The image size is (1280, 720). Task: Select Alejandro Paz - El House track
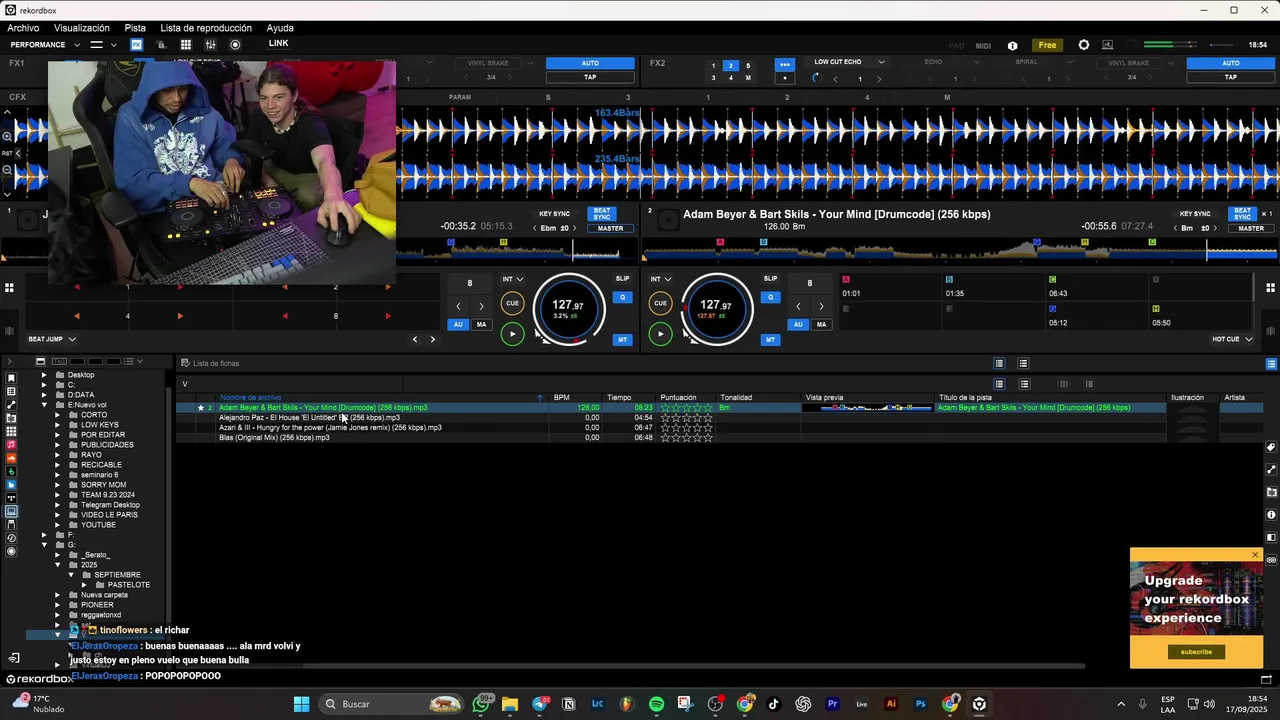pyautogui.click(x=309, y=418)
